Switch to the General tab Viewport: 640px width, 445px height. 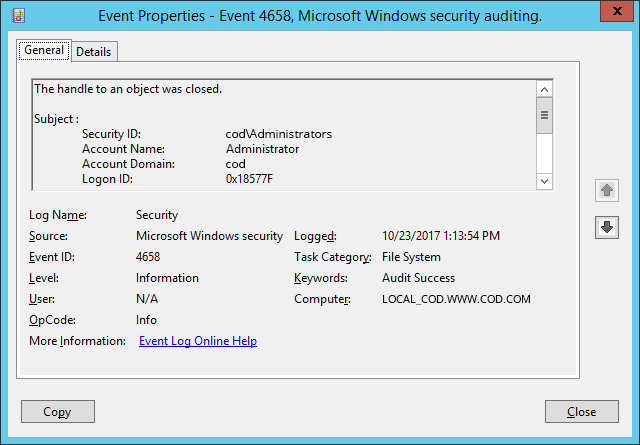(44, 50)
